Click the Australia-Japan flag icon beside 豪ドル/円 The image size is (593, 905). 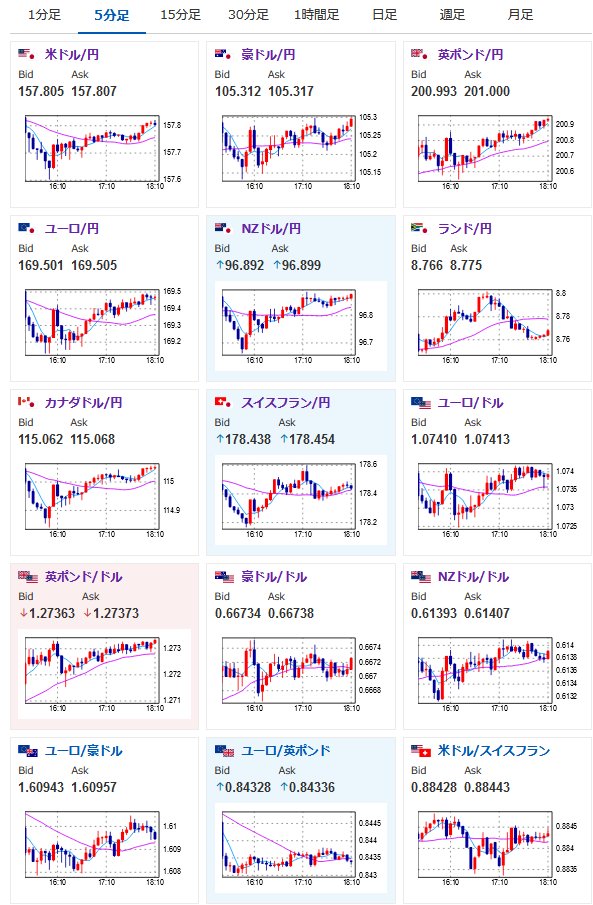point(223,54)
